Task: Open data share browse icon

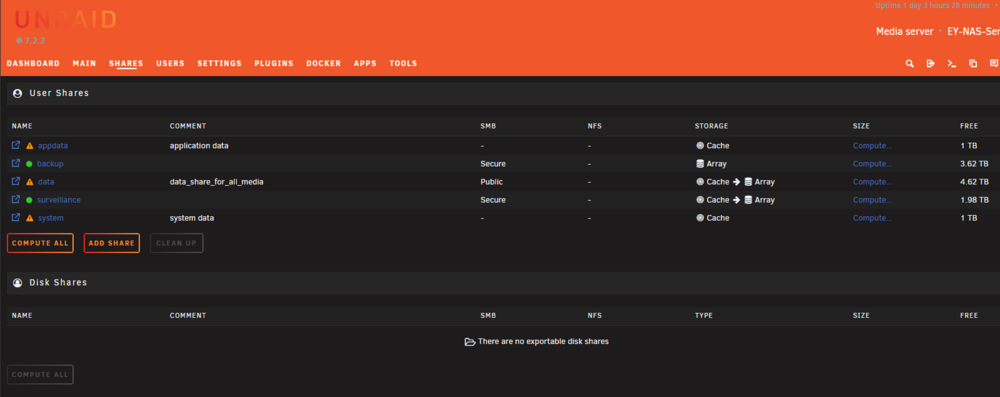Action: coord(16,181)
